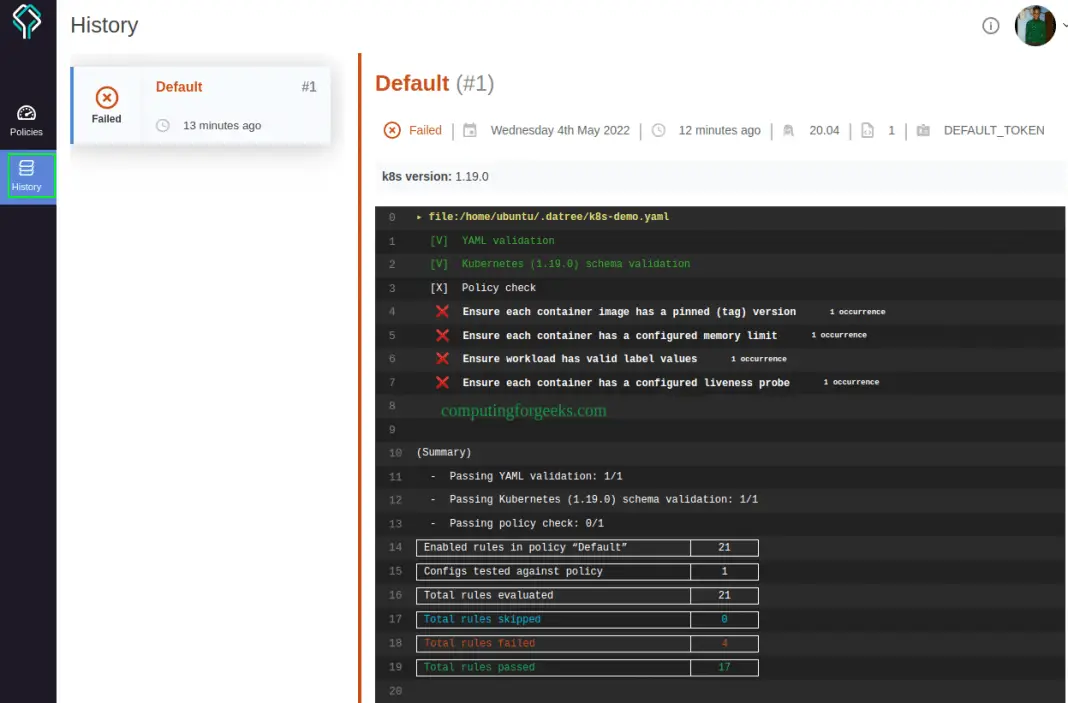
Task: Click the red X beside the pinned tag rule
Action: (444, 311)
